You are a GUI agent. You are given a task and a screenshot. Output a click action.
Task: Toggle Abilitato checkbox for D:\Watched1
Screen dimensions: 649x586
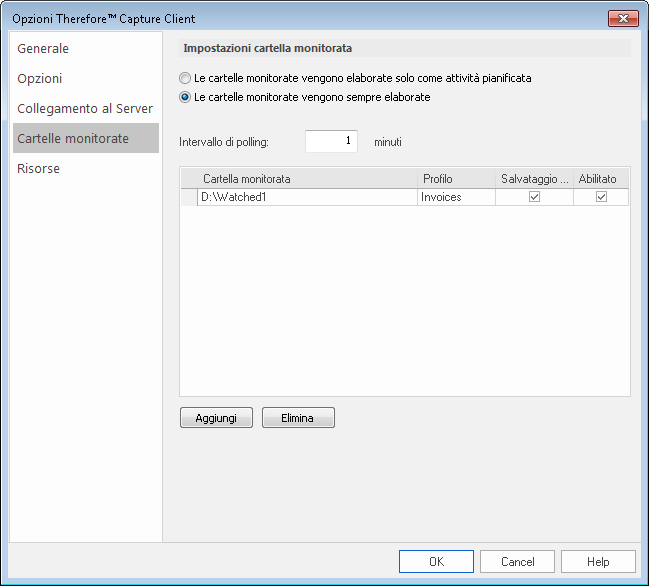[601, 197]
